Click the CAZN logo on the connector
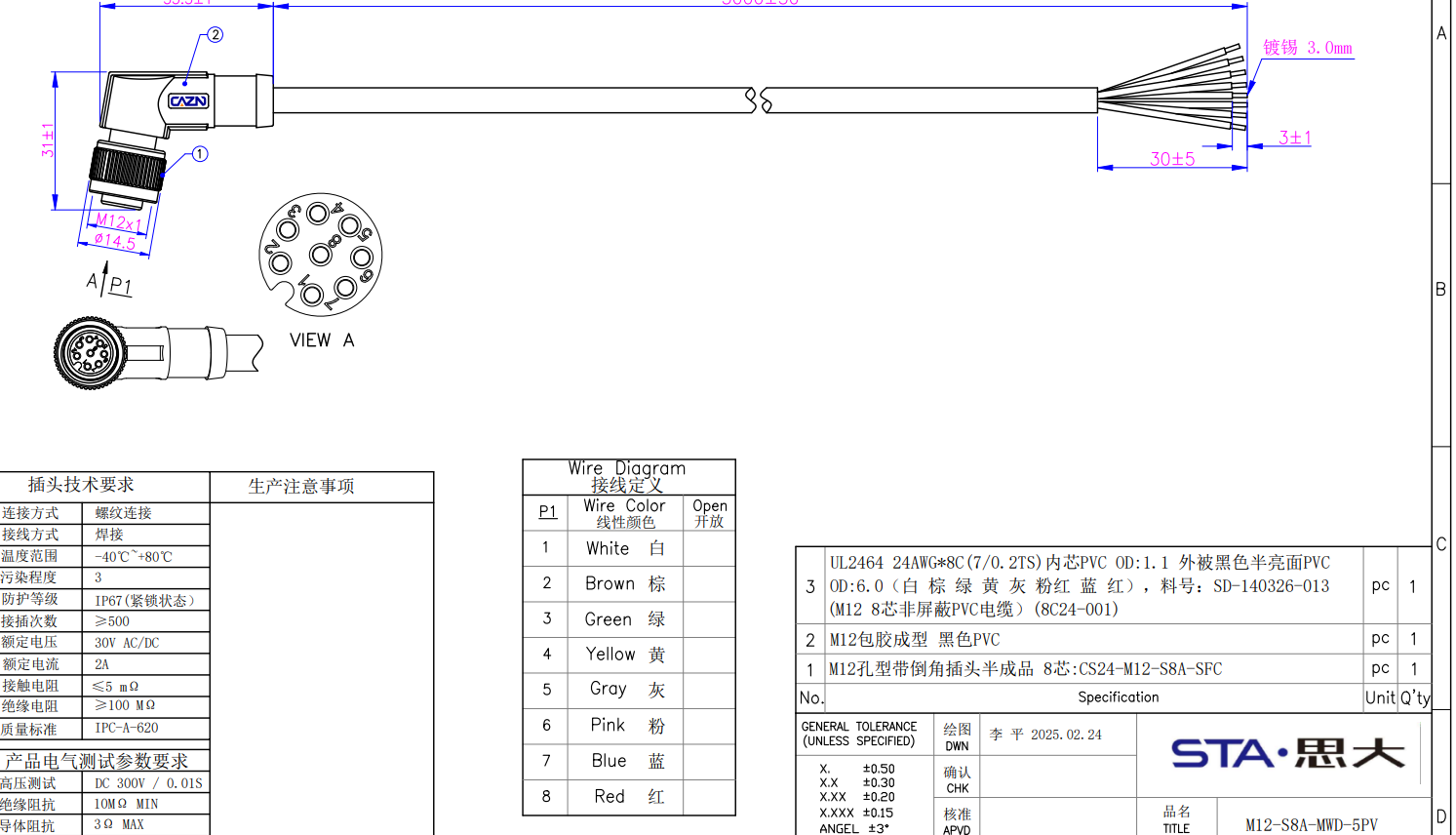The image size is (1456, 835). coord(188,101)
